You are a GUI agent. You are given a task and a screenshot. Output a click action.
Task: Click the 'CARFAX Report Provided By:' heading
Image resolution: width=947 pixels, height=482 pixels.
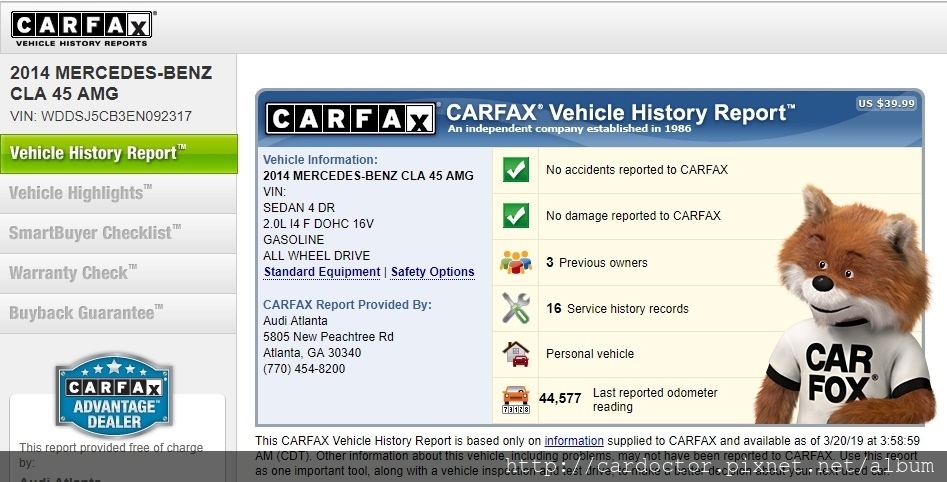click(x=347, y=304)
